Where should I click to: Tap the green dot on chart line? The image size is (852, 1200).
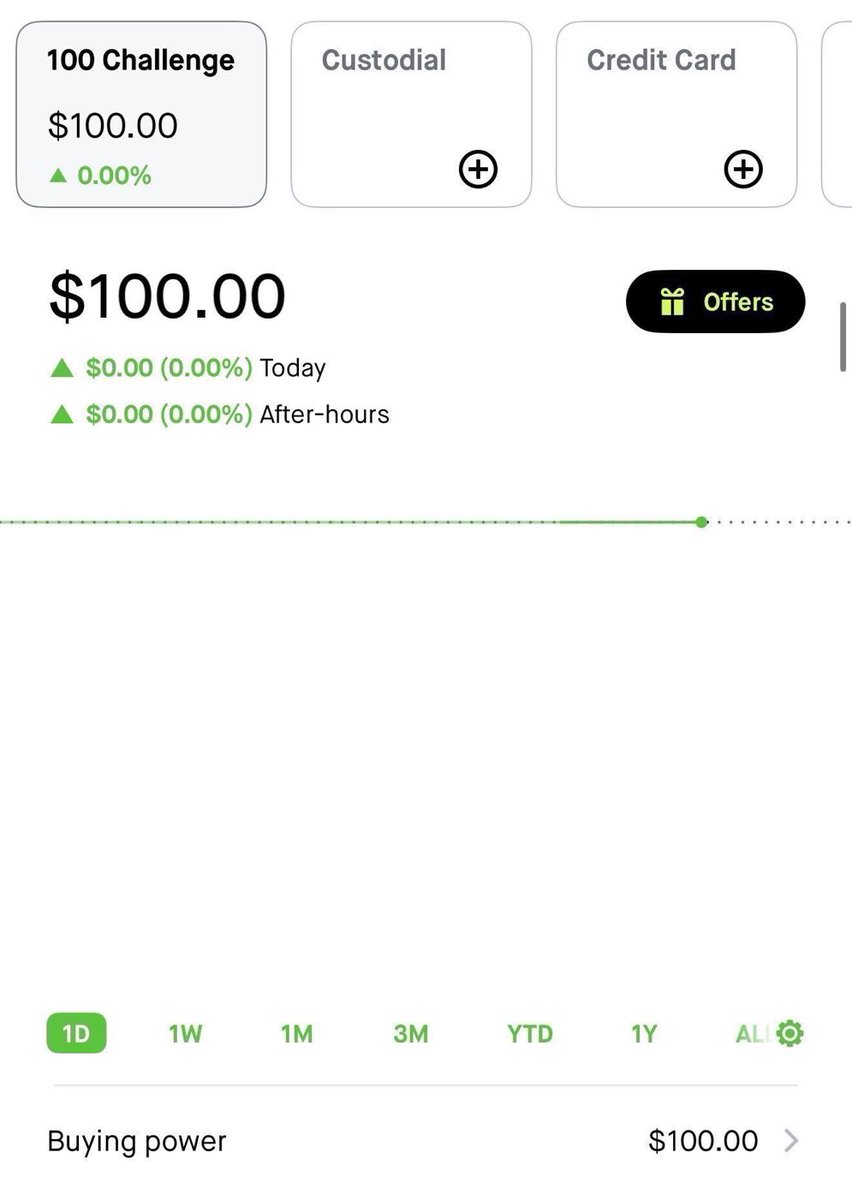click(x=702, y=522)
